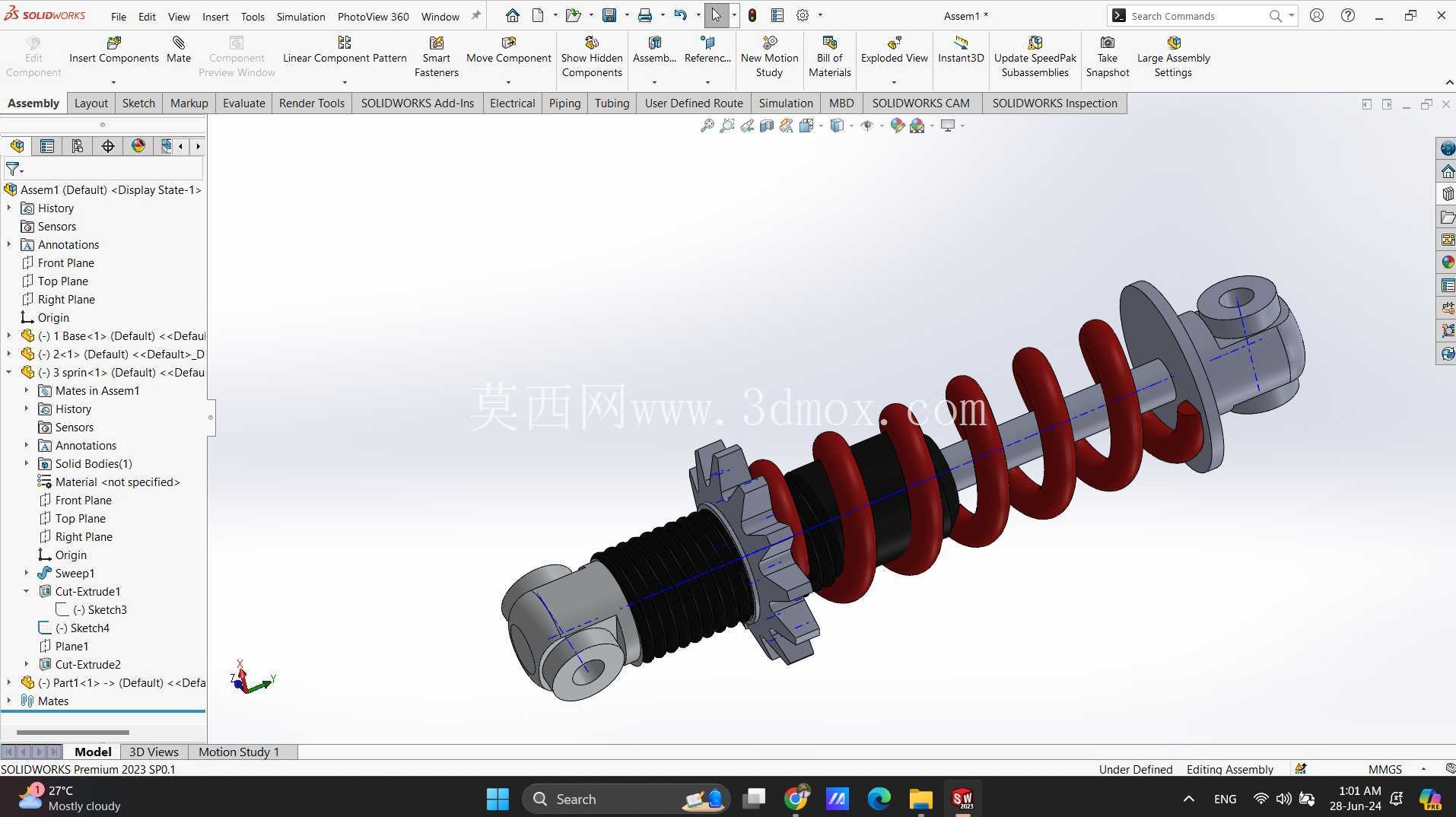Viewport: 1456px width, 817px height.
Task: Click the MMGS unit system button
Action: pos(1385,769)
